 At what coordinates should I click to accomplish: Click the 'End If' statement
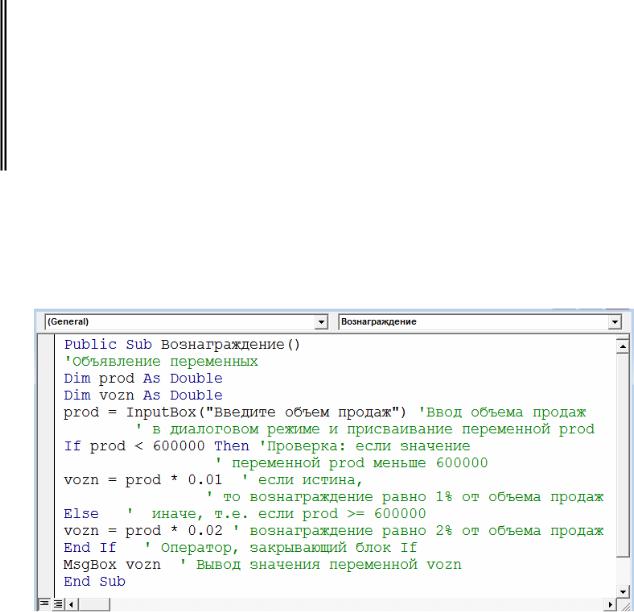click(x=90, y=548)
